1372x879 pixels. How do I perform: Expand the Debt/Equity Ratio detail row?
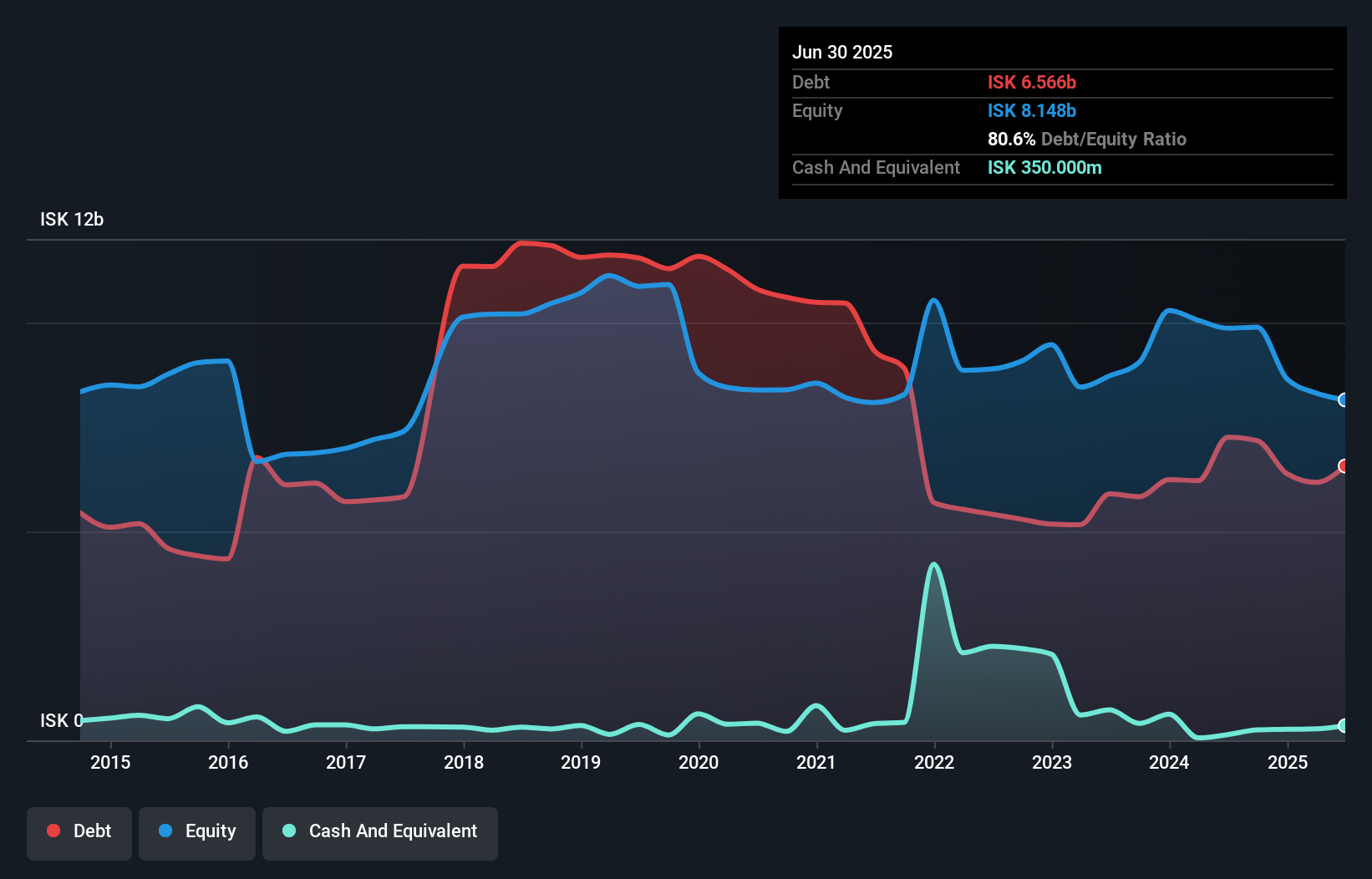pos(1086,139)
